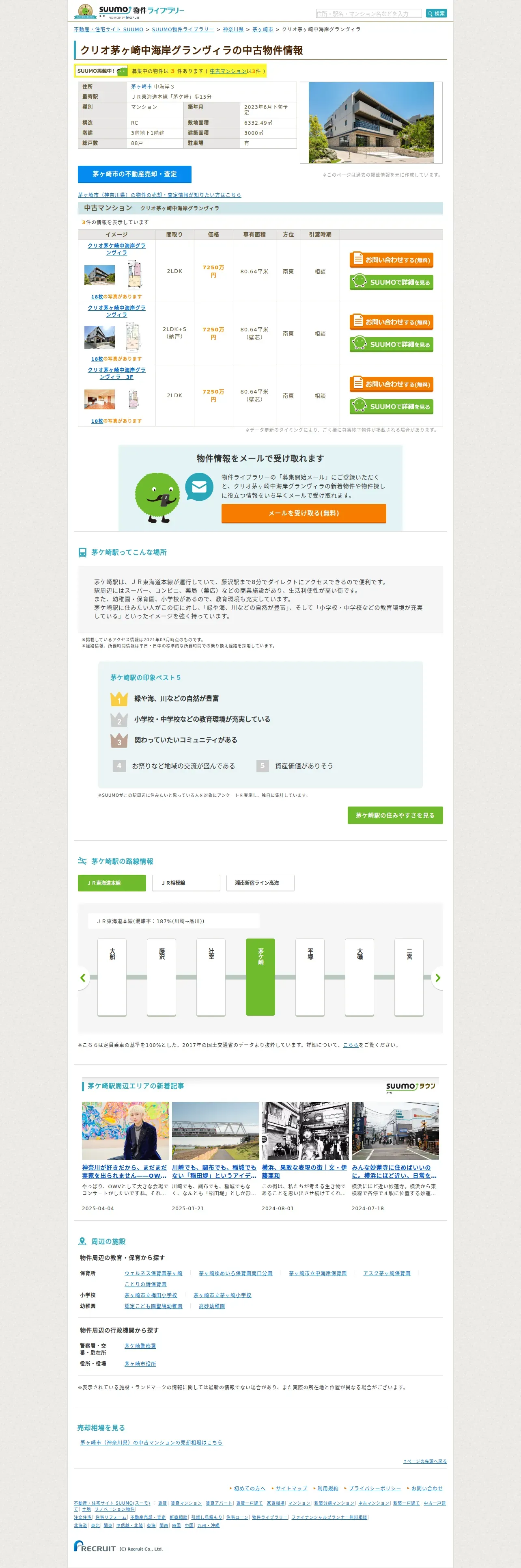Screen dimensions: 521x1568
Task: Open the クリオ茅ヶ崎中海岸グランヴィラ 3F listing title
Action: 117,373
